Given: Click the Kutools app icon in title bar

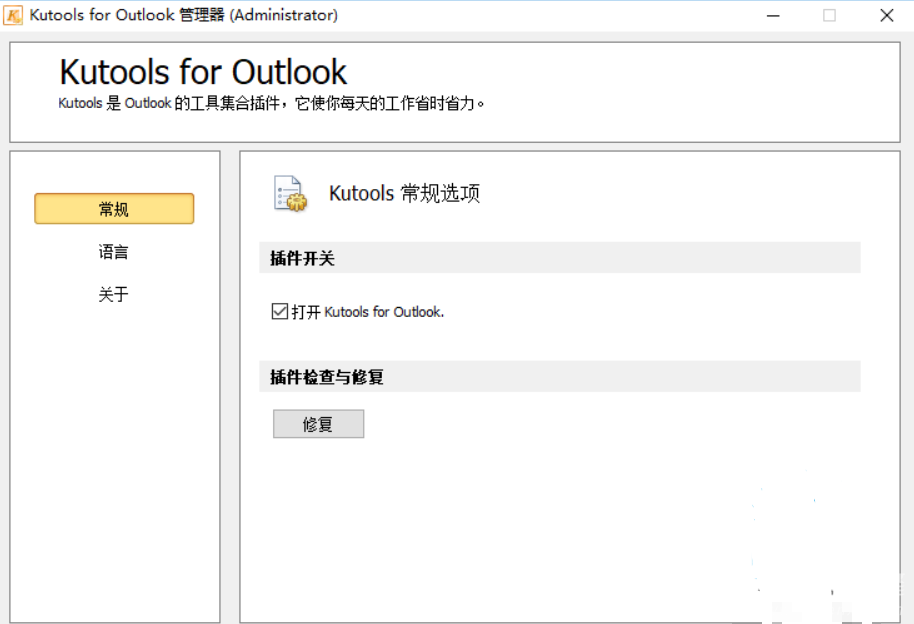Looking at the screenshot, I should [x=13, y=15].
